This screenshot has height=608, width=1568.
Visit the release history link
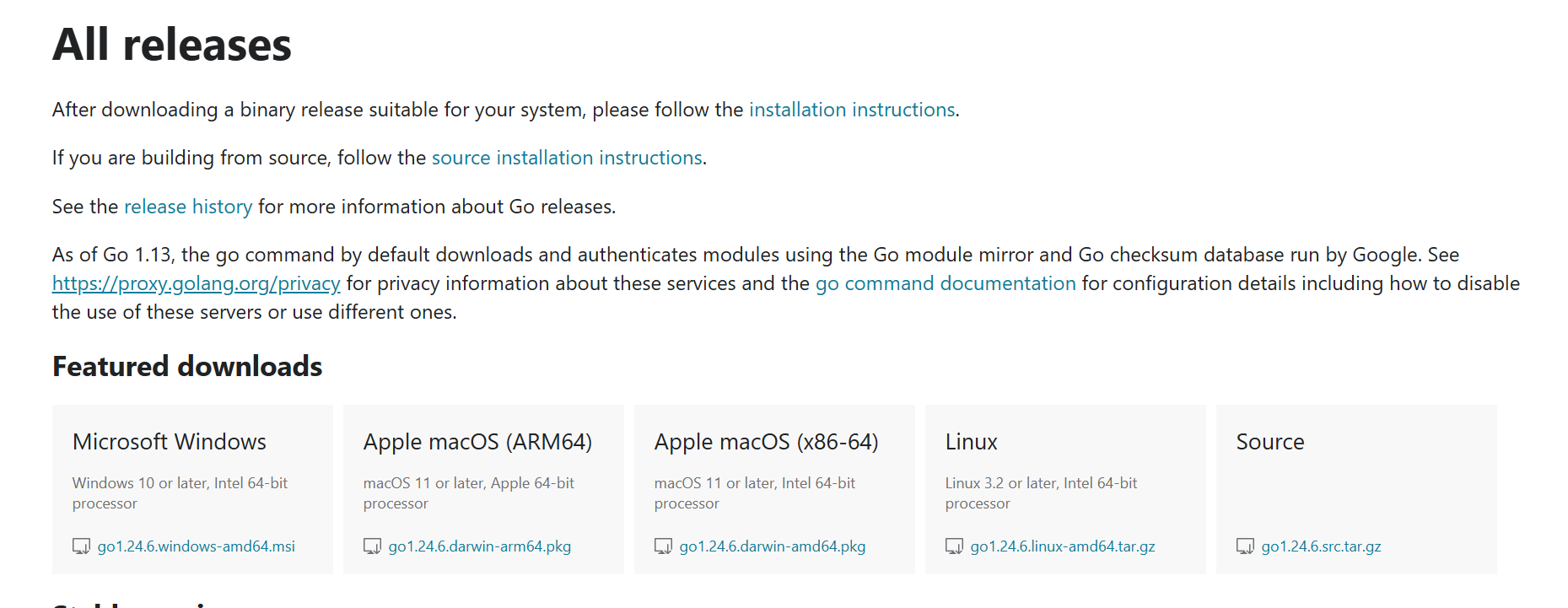click(x=188, y=207)
